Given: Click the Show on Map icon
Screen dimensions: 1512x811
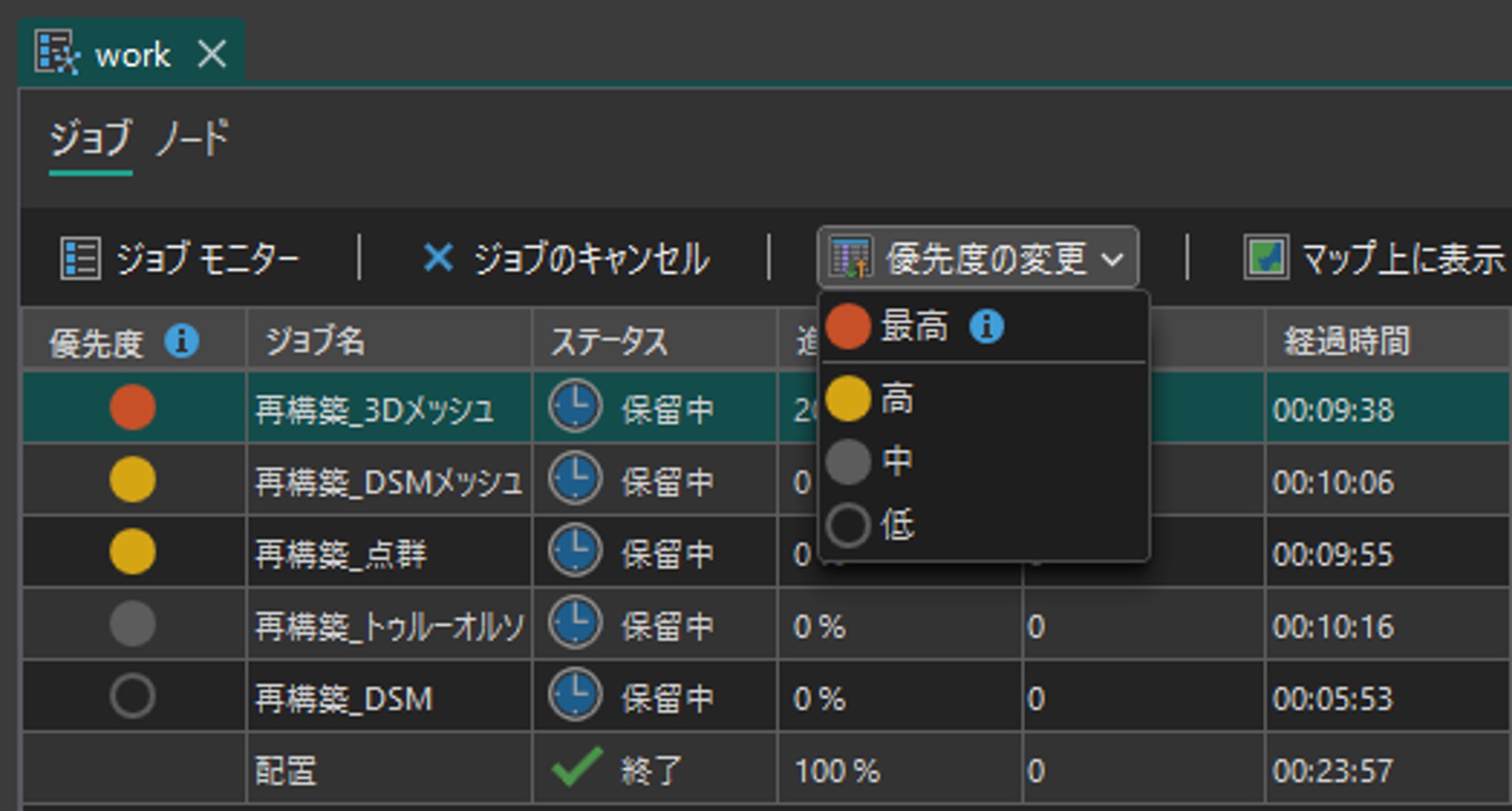Looking at the screenshot, I should point(1266,258).
